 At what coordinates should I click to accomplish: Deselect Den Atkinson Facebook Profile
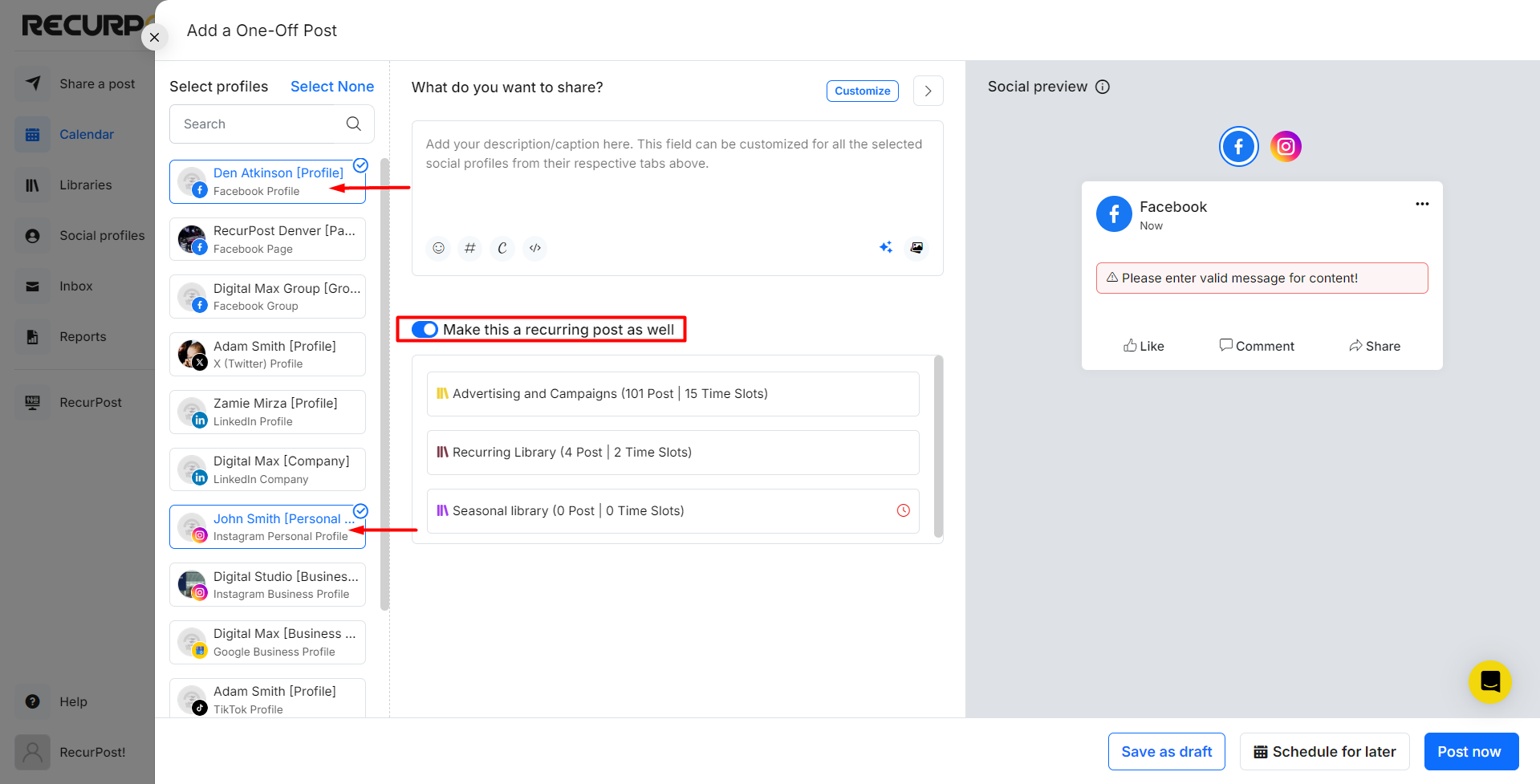(x=267, y=181)
